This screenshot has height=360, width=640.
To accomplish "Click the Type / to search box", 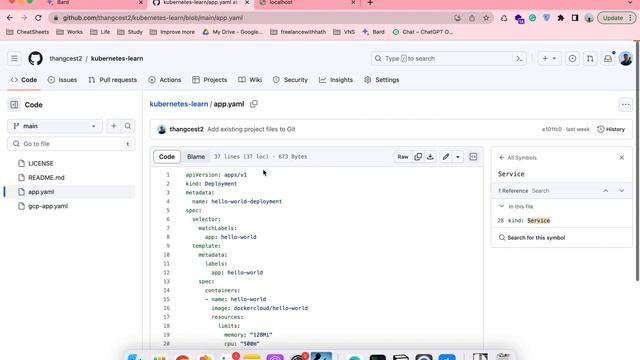I will [443, 59].
